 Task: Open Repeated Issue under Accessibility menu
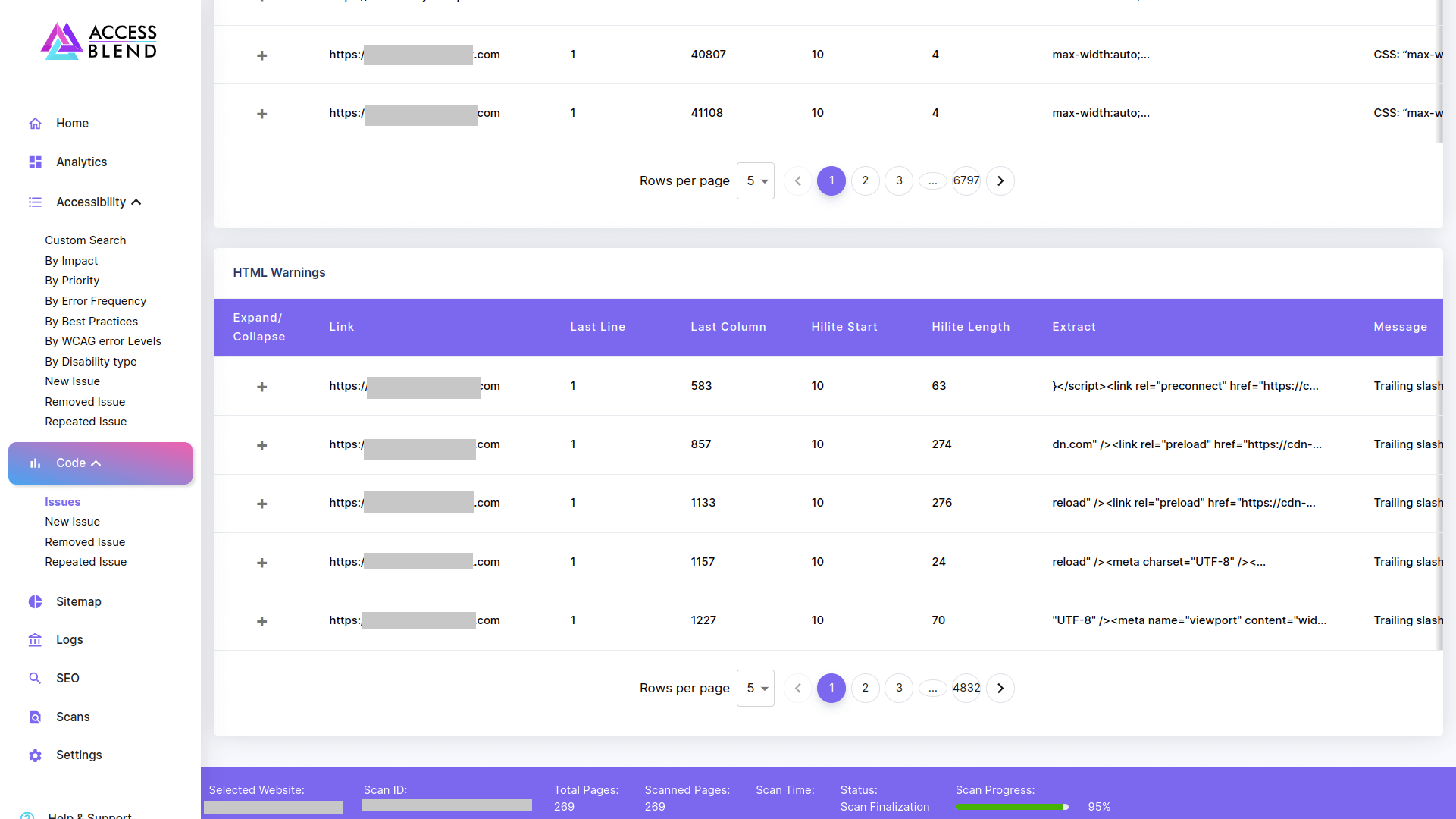point(86,422)
